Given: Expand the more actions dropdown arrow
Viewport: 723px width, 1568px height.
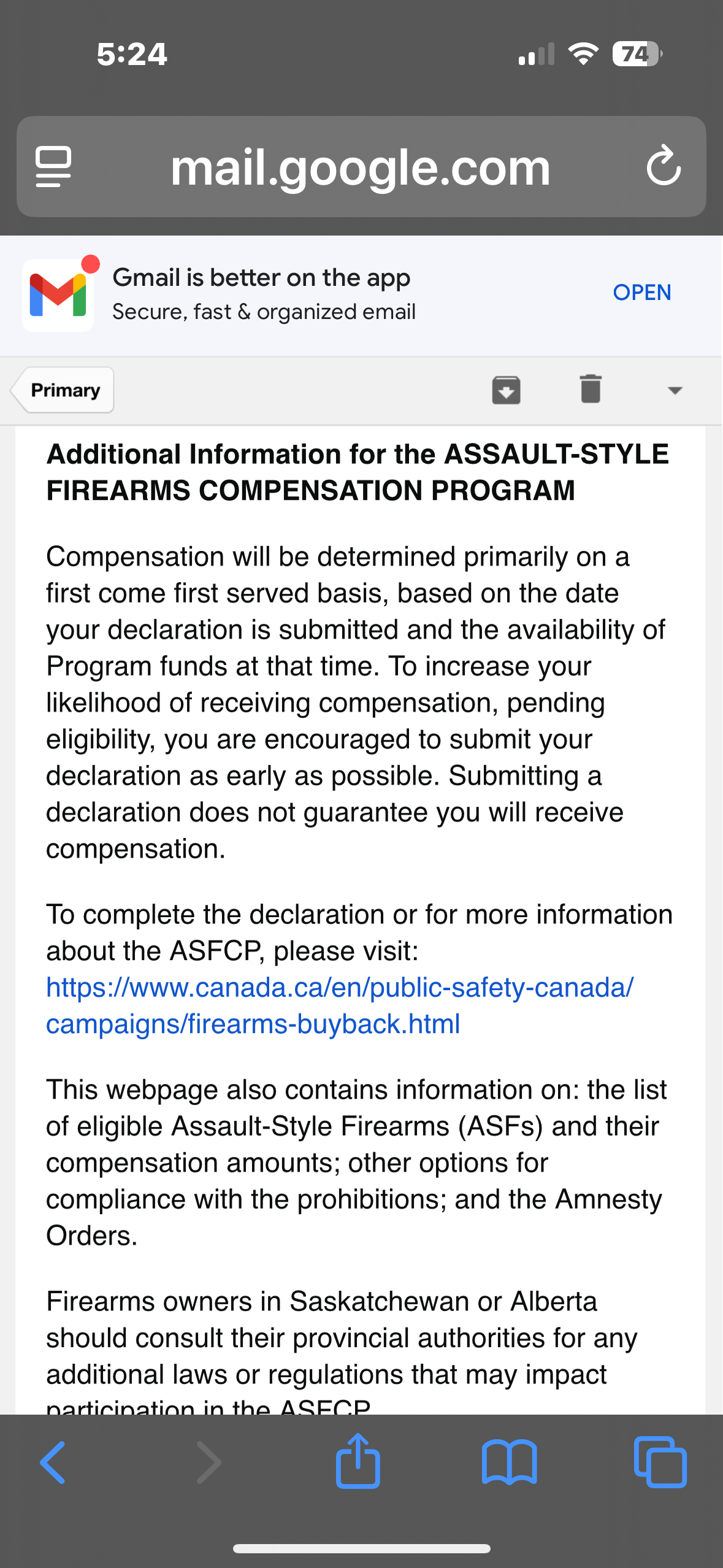Looking at the screenshot, I should coord(675,391).
